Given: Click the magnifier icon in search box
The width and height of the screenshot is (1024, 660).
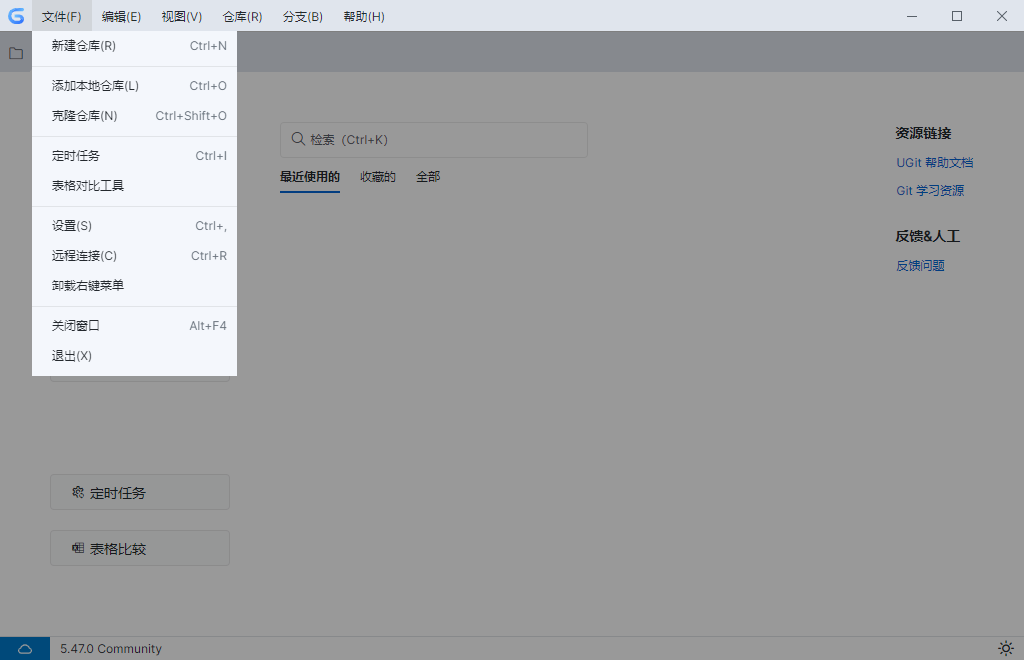Looking at the screenshot, I should pos(298,139).
